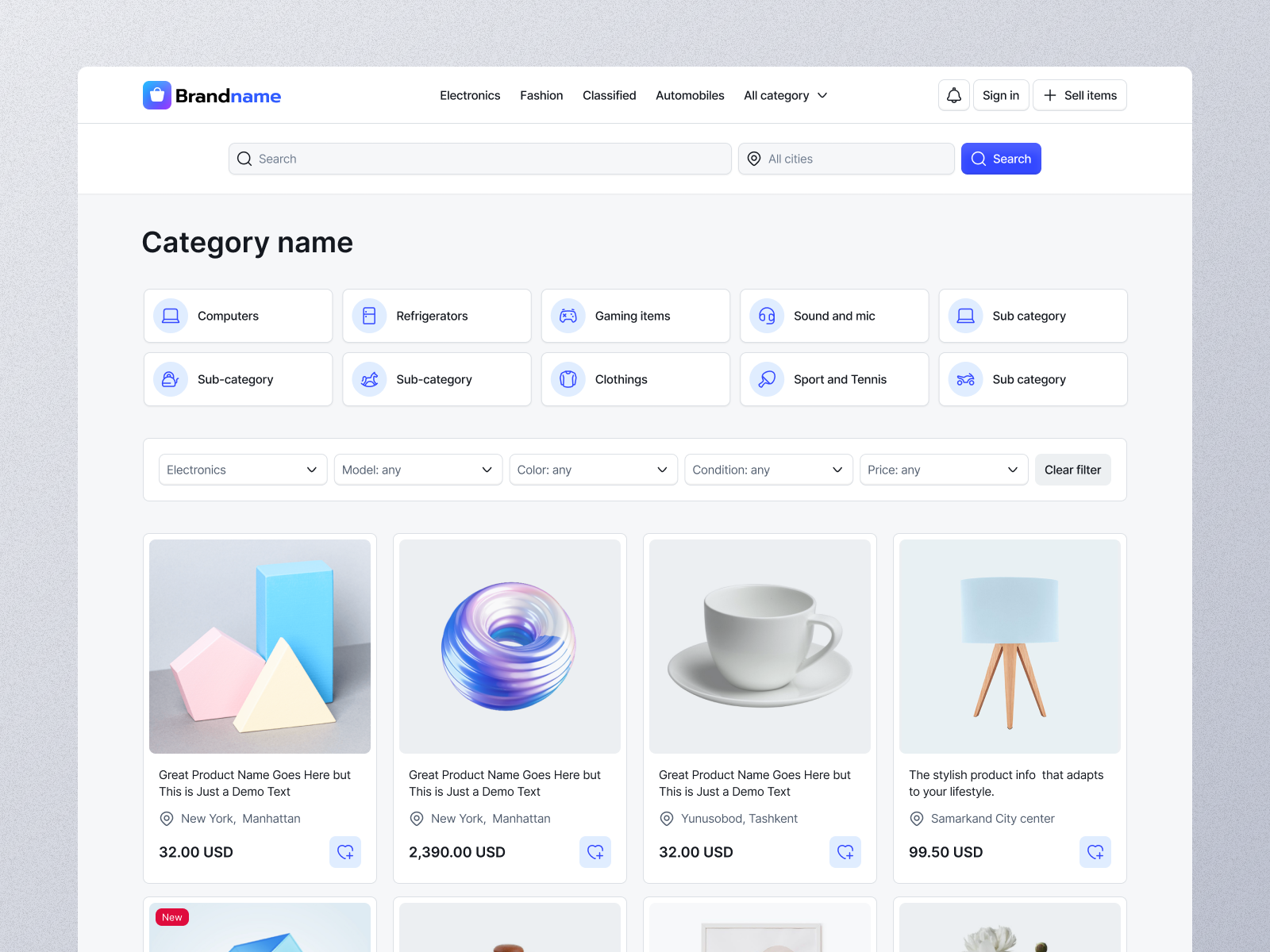
Task: Expand the All category menu
Action: click(x=786, y=95)
